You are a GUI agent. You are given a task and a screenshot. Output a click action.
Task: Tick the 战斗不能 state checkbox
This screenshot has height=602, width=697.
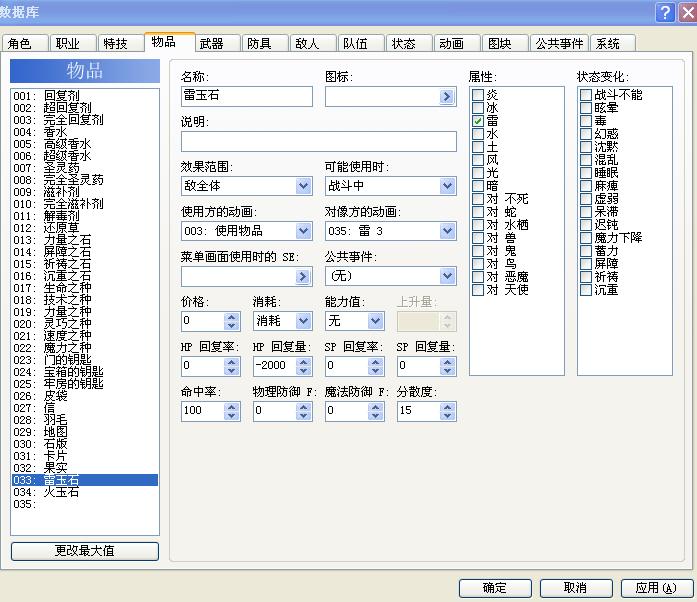(586, 95)
